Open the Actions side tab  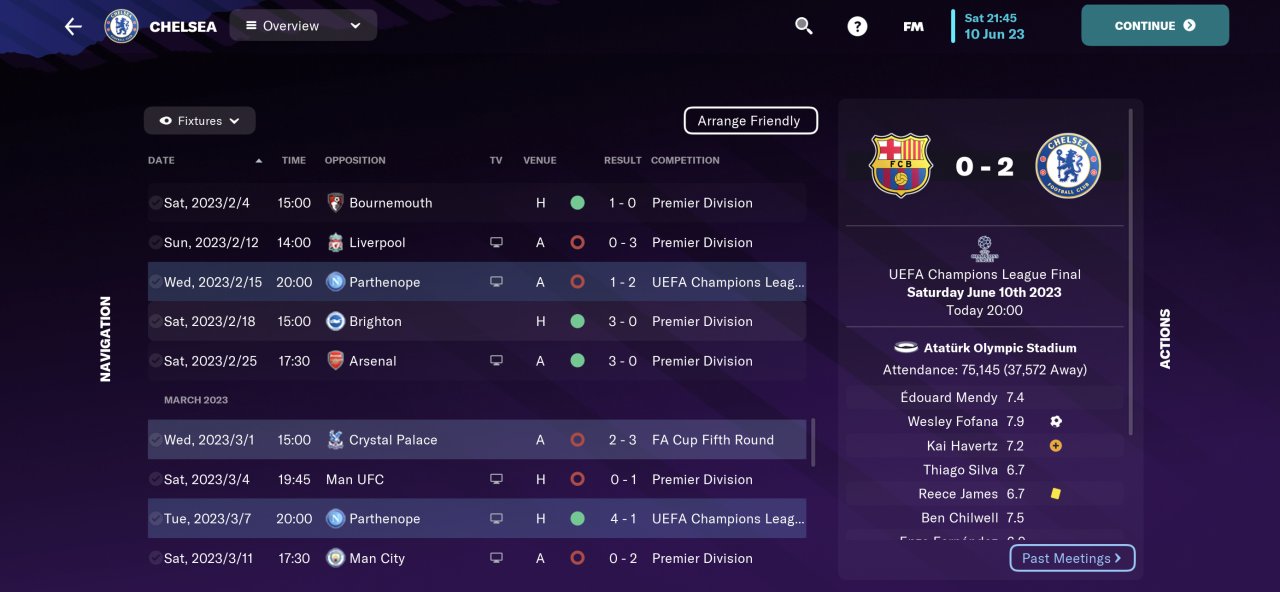pos(1165,338)
